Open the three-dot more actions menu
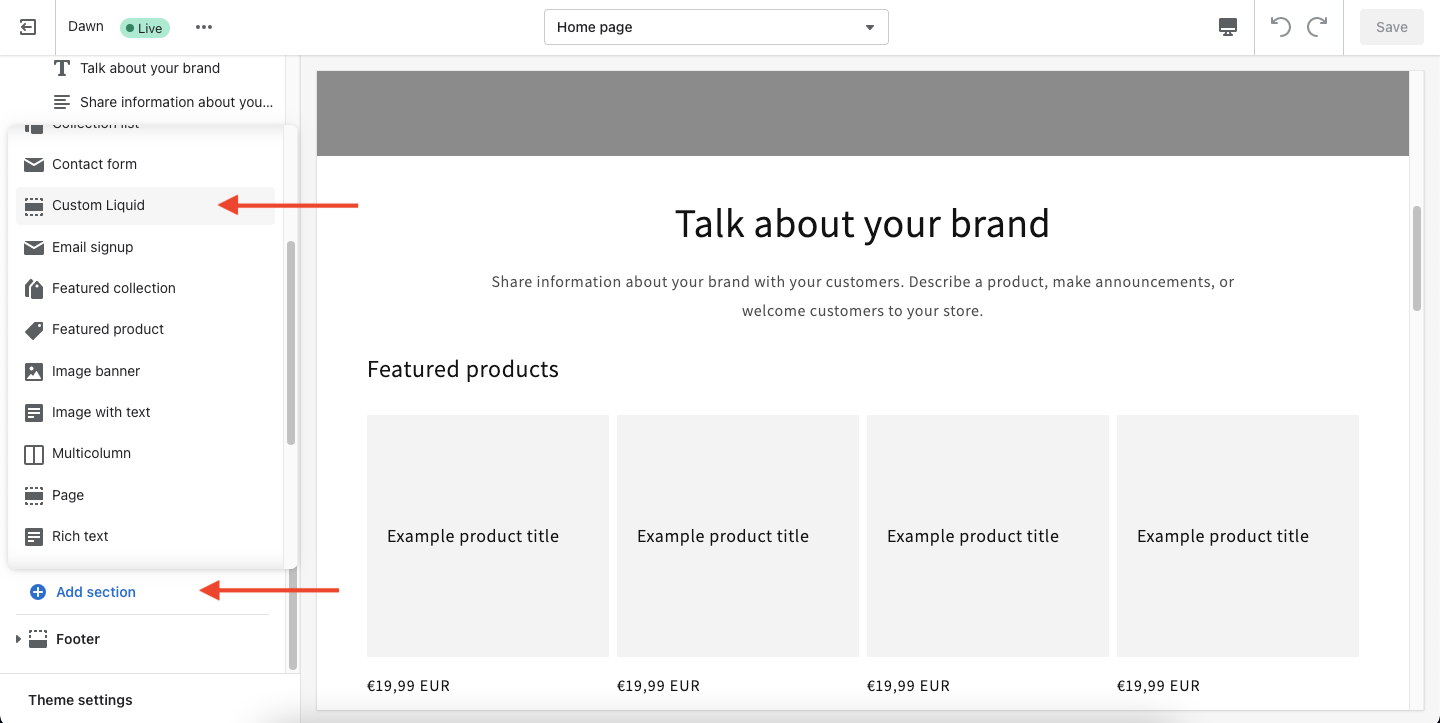Viewport: 1440px width, 723px height. tap(204, 27)
